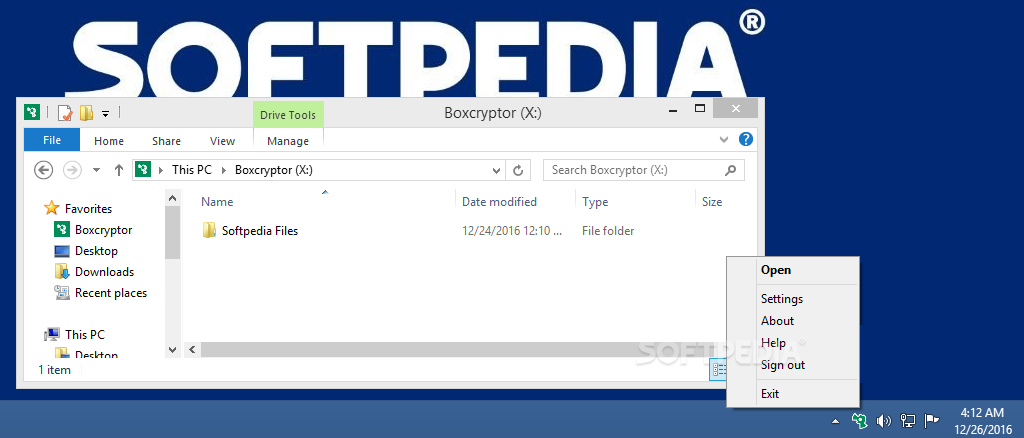Click the Recent places icon in sidebar

tap(62, 293)
